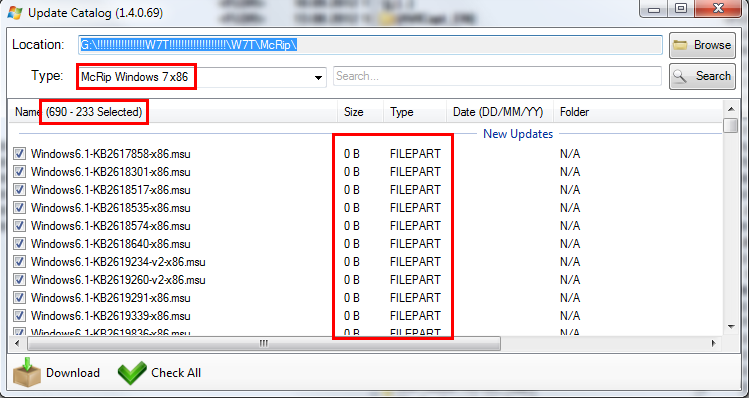This screenshot has height=398, width=749.
Task: Select Windows6.1-KB2617858-x86.msu file name
Action: point(110,154)
